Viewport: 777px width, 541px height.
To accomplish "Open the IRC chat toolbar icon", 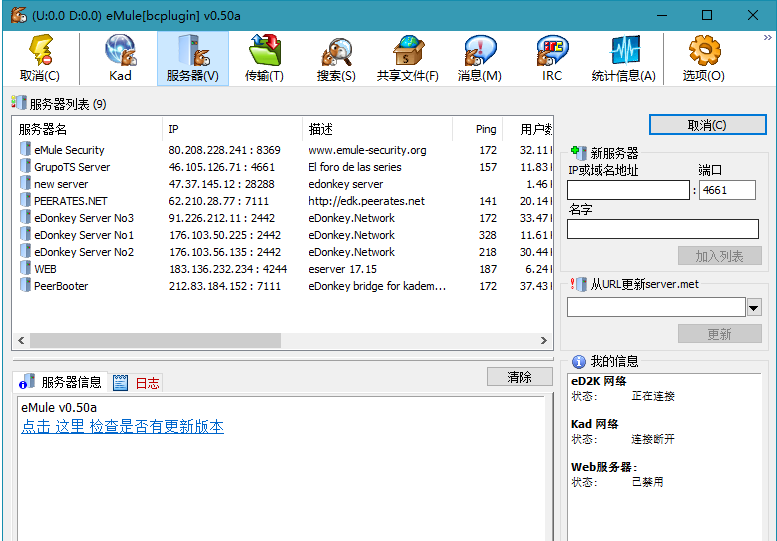I will point(552,51).
